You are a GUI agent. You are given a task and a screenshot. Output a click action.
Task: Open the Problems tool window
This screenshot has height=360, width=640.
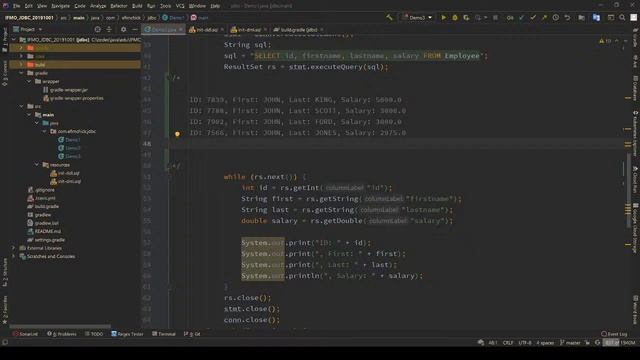click(62, 334)
